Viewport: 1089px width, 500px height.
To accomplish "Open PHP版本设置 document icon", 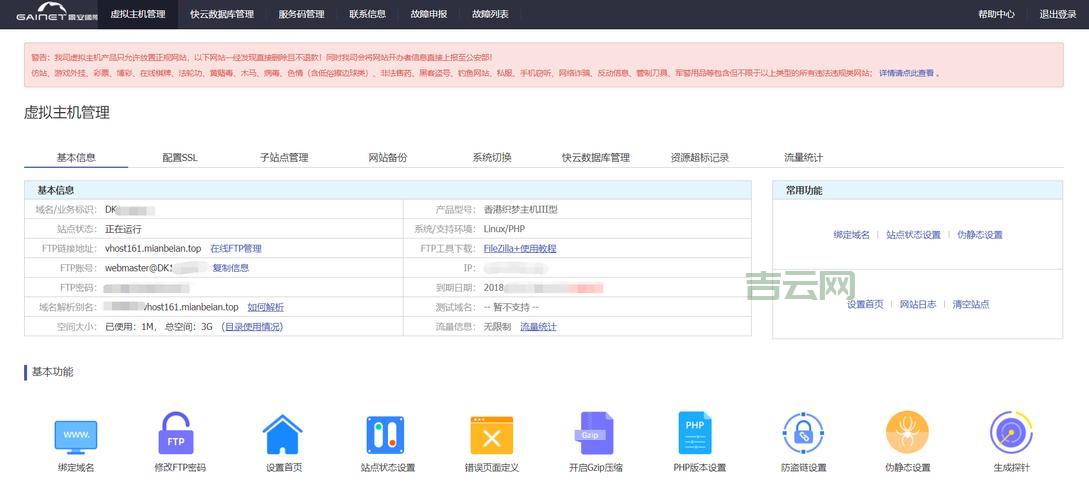I will [695, 433].
